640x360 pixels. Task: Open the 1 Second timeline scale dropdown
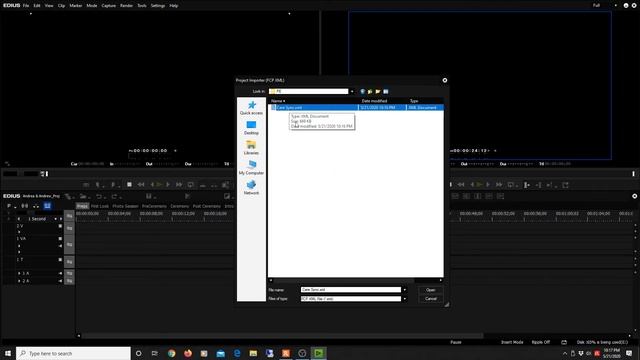click(56, 219)
